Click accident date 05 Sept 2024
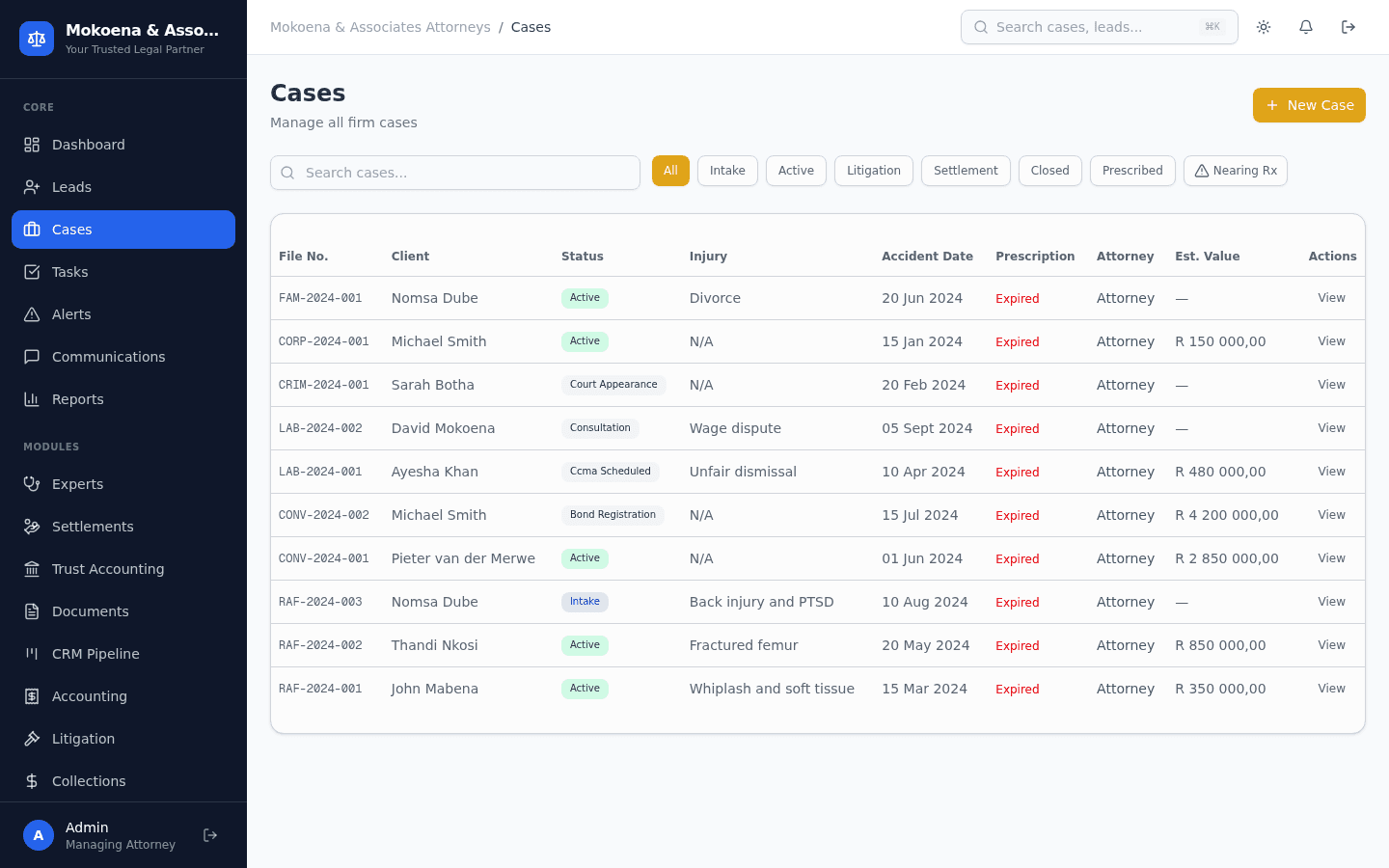 click(x=927, y=428)
